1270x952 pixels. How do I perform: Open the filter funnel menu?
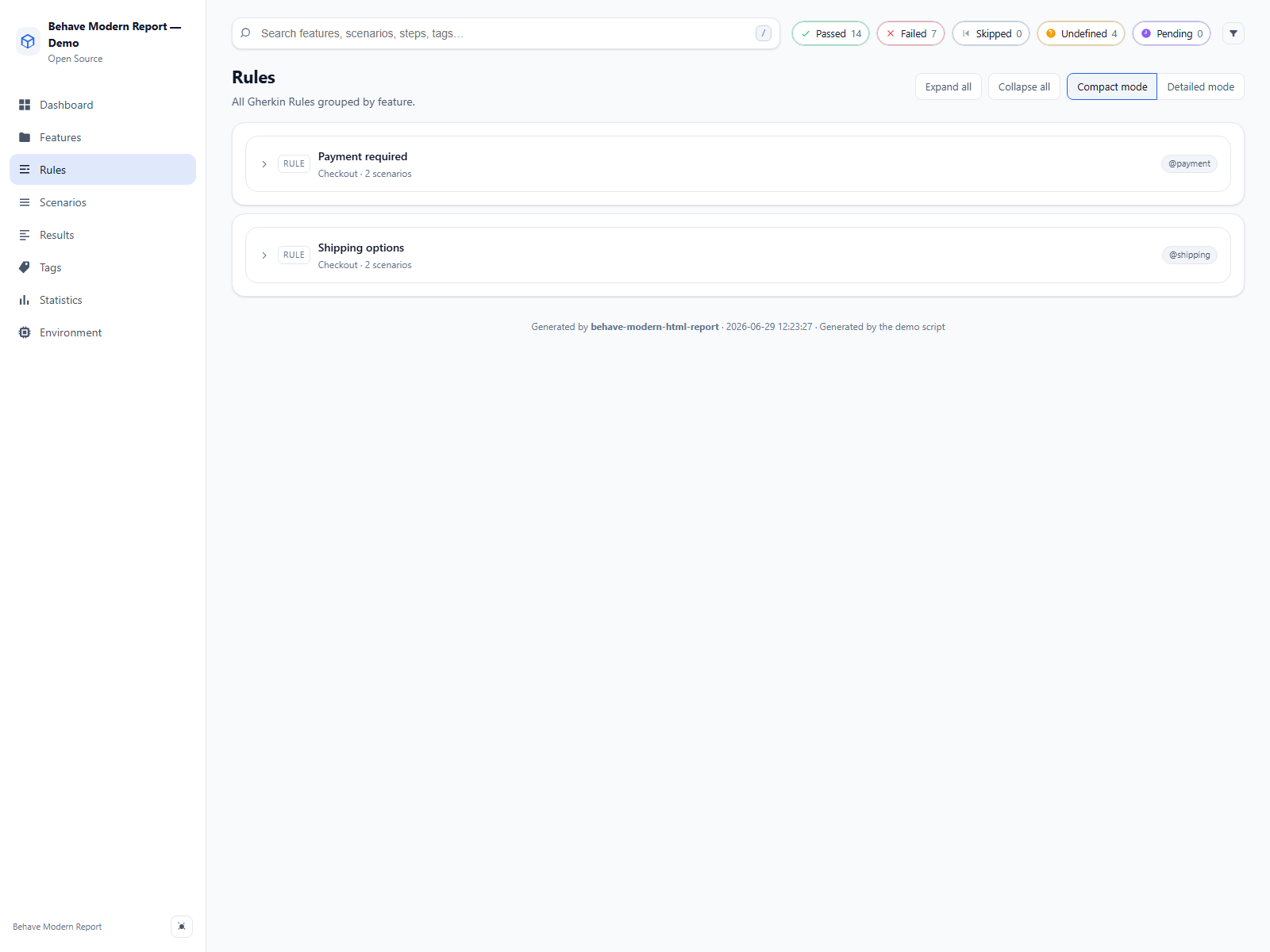click(1233, 33)
